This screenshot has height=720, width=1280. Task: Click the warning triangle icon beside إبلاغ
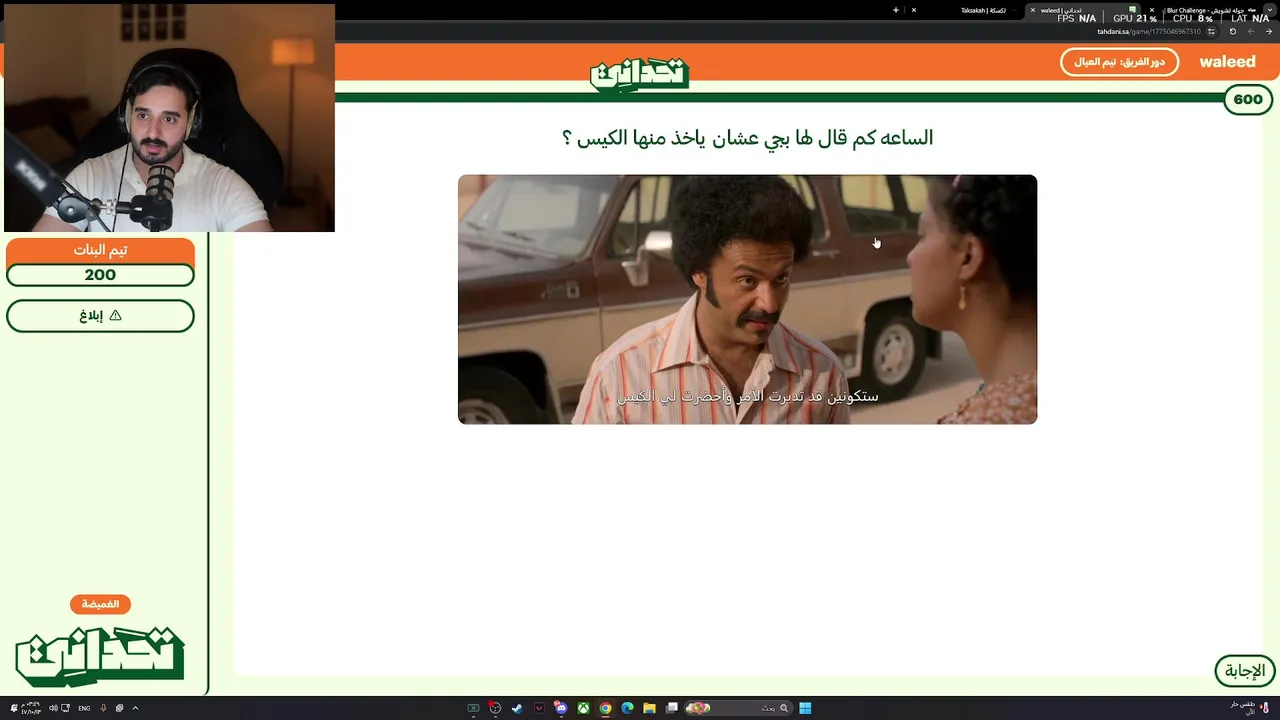click(x=115, y=315)
